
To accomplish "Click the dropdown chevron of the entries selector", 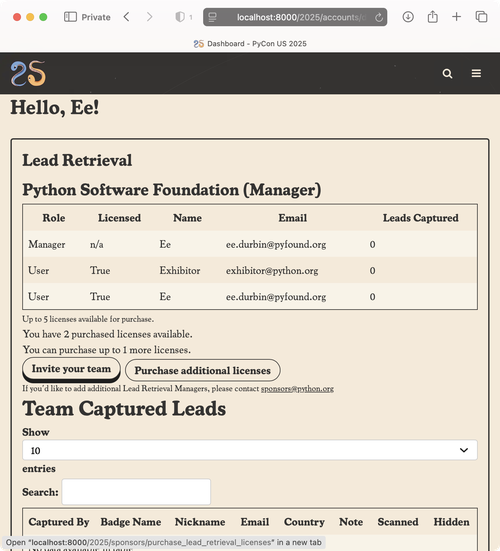I will 464,450.
